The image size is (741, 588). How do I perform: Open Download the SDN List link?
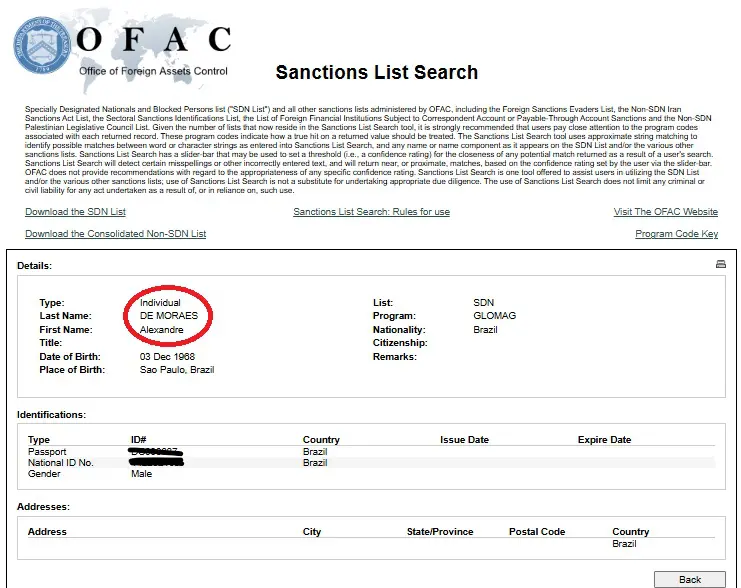click(76, 212)
